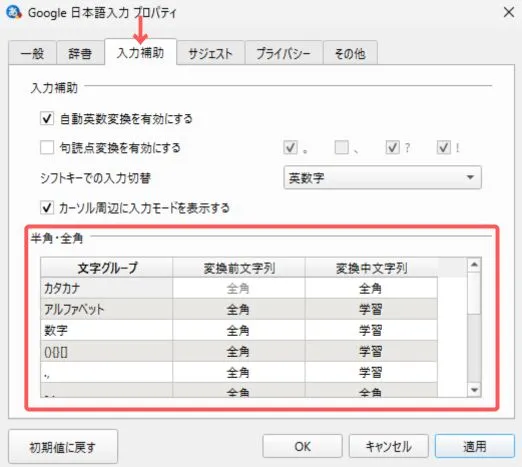
Task: Change 数字 変換中文字列 cell 学習
Action: pyautogui.click(x=371, y=330)
